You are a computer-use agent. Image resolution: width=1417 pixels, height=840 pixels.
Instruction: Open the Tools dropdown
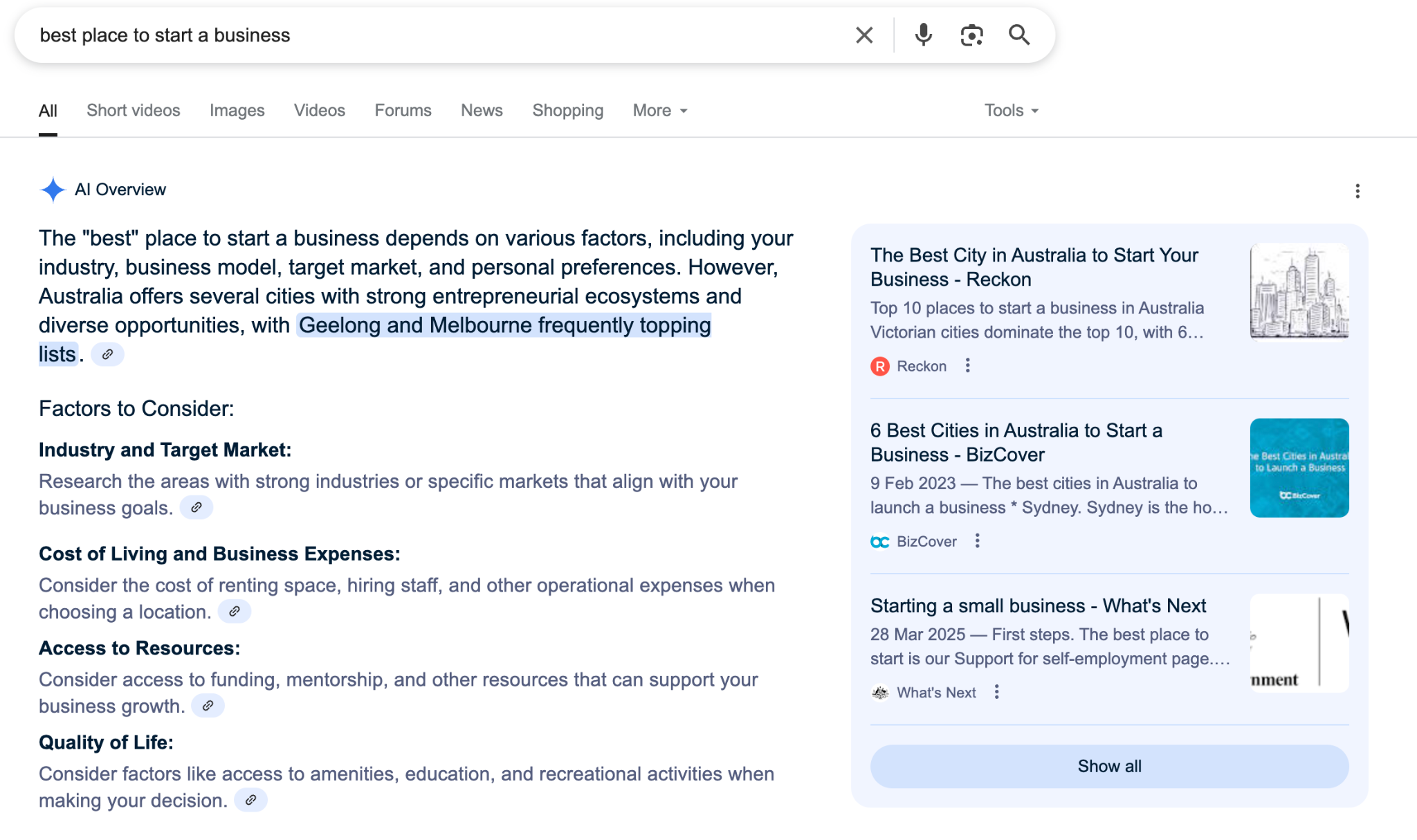pyautogui.click(x=1012, y=111)
